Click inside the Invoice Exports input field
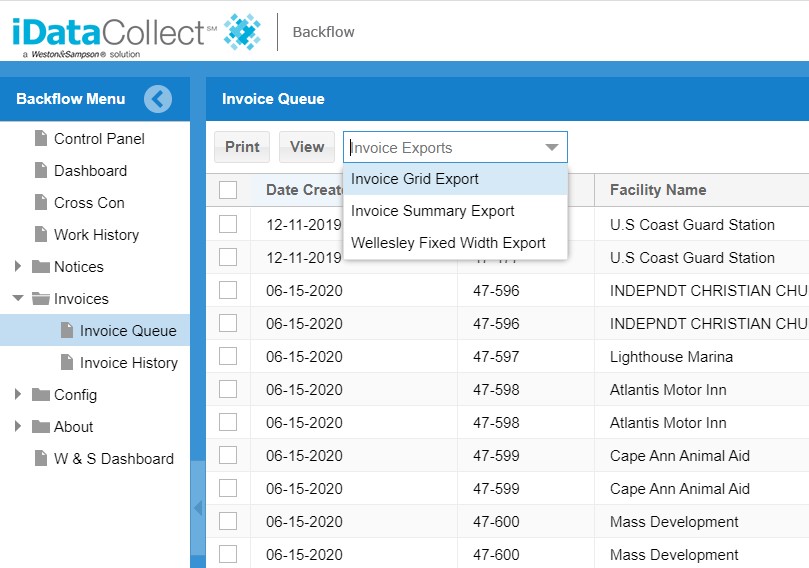The height and width of the screenshot is (568, 809). (444, 148)
